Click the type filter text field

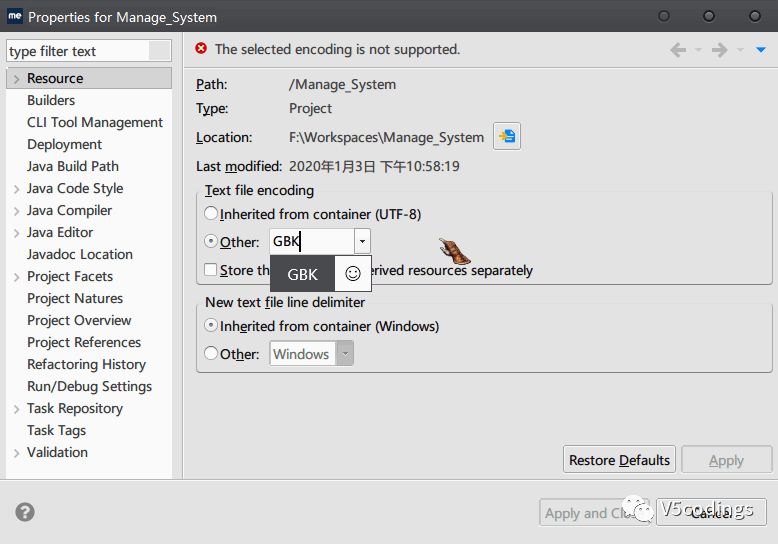tap(78, 51)
